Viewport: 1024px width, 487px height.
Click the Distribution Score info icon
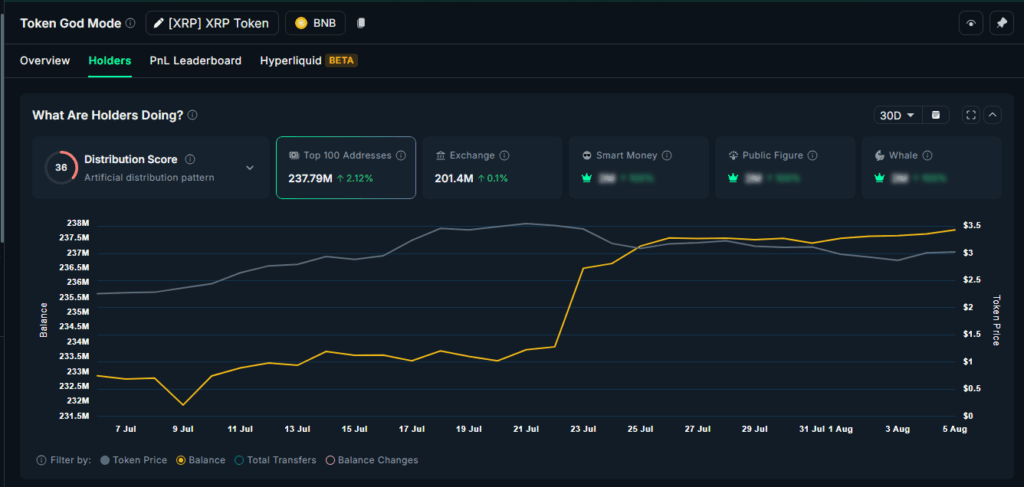(190, 159)
